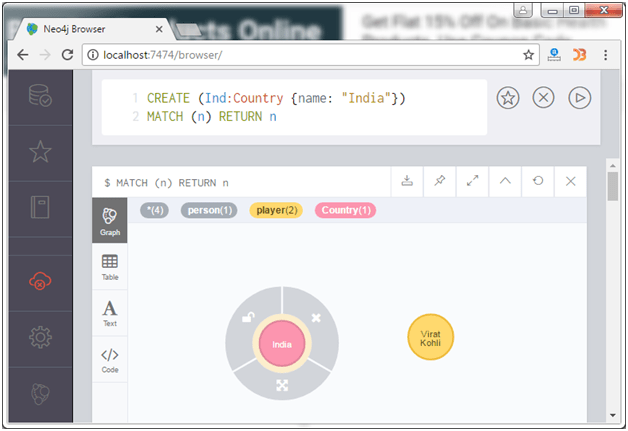Switch to Text view tab

click(x=110, y=313)
